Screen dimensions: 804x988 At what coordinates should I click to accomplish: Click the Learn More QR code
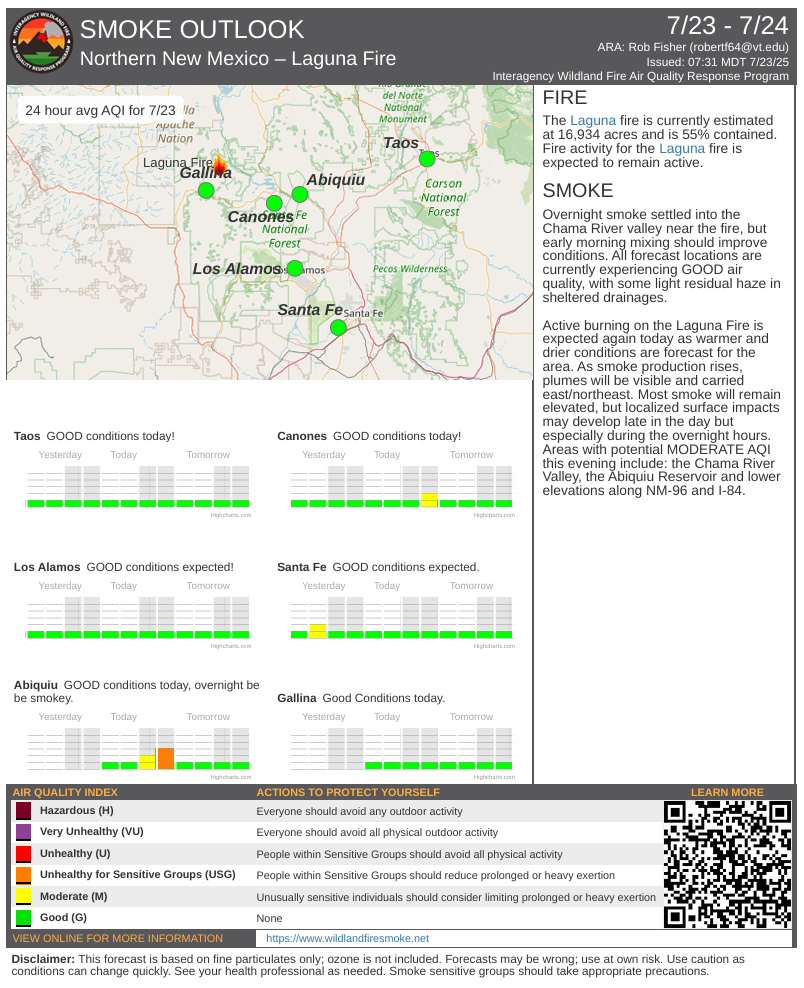coord(728,863)
